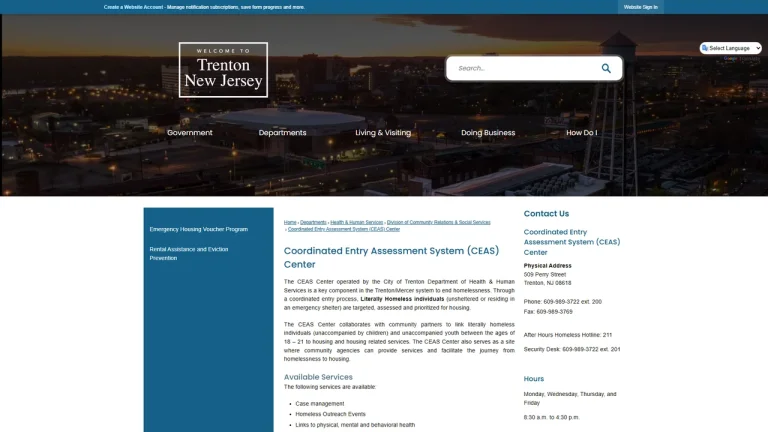
Task: Open the Select Language dropdown
Action: pos(730,48)
